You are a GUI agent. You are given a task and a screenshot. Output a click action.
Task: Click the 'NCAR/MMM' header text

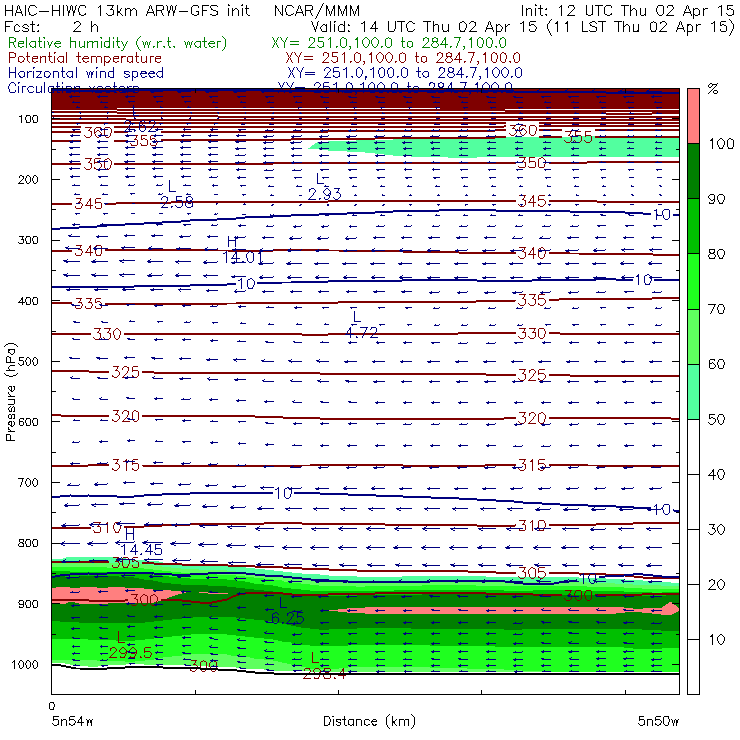point(317,11)
